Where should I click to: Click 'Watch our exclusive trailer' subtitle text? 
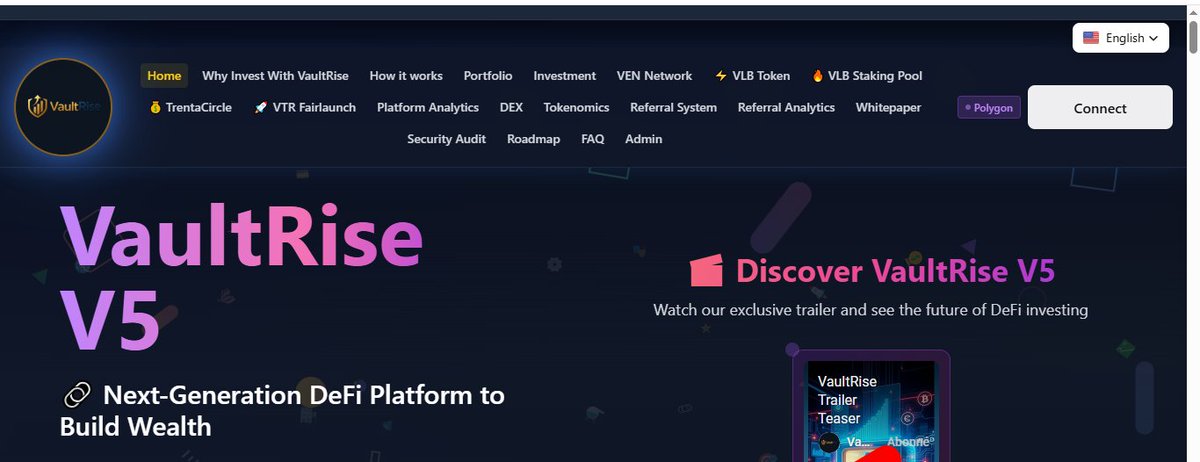[870, 310]
